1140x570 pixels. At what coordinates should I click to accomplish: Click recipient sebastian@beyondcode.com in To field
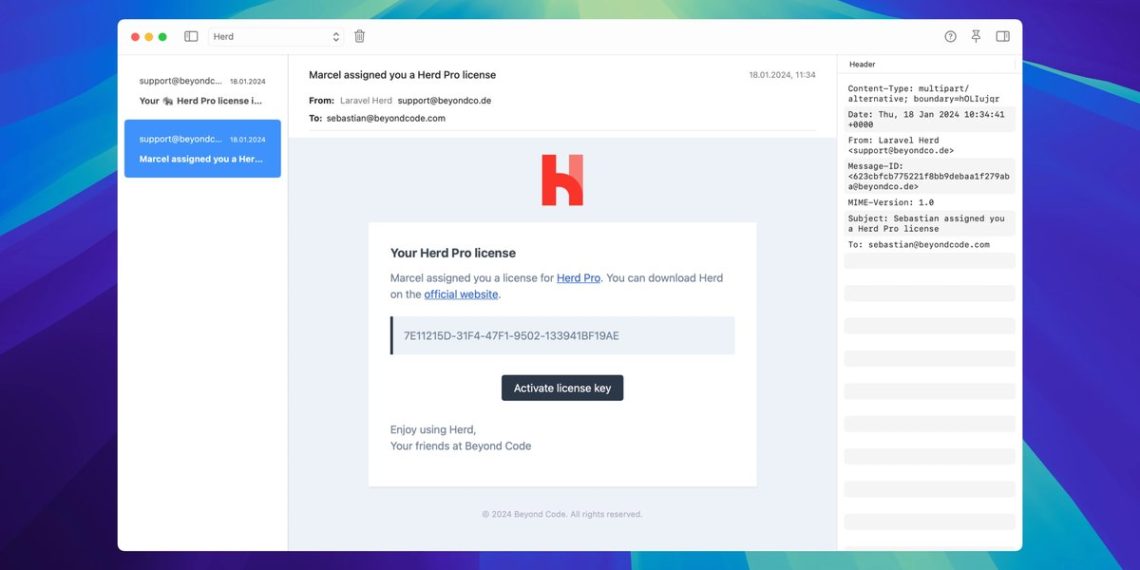pyautogui.click(x=385, y=118)
